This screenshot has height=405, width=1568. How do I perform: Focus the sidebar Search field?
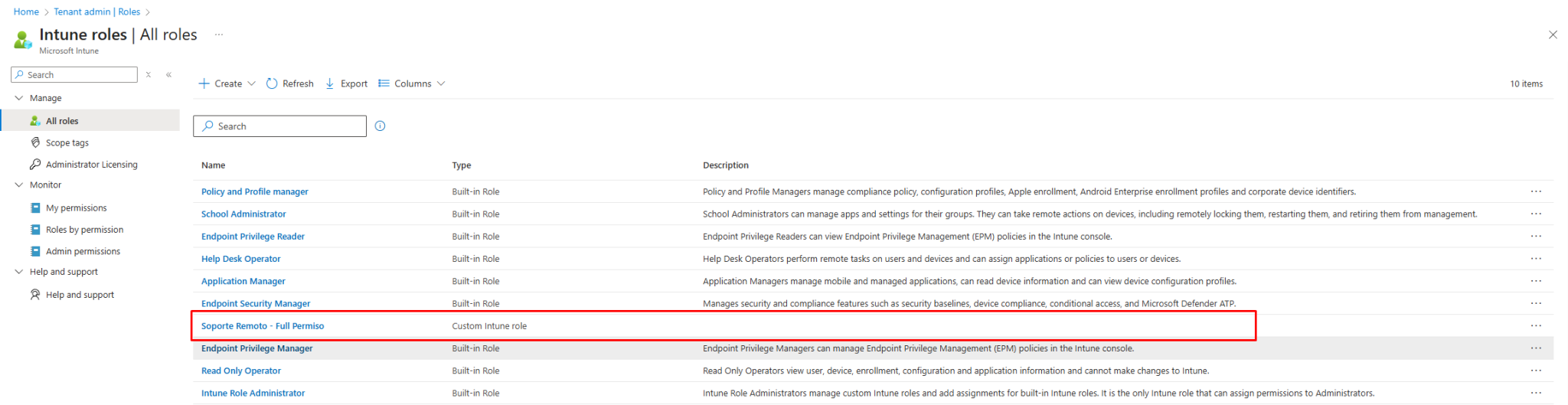point(74,74)
